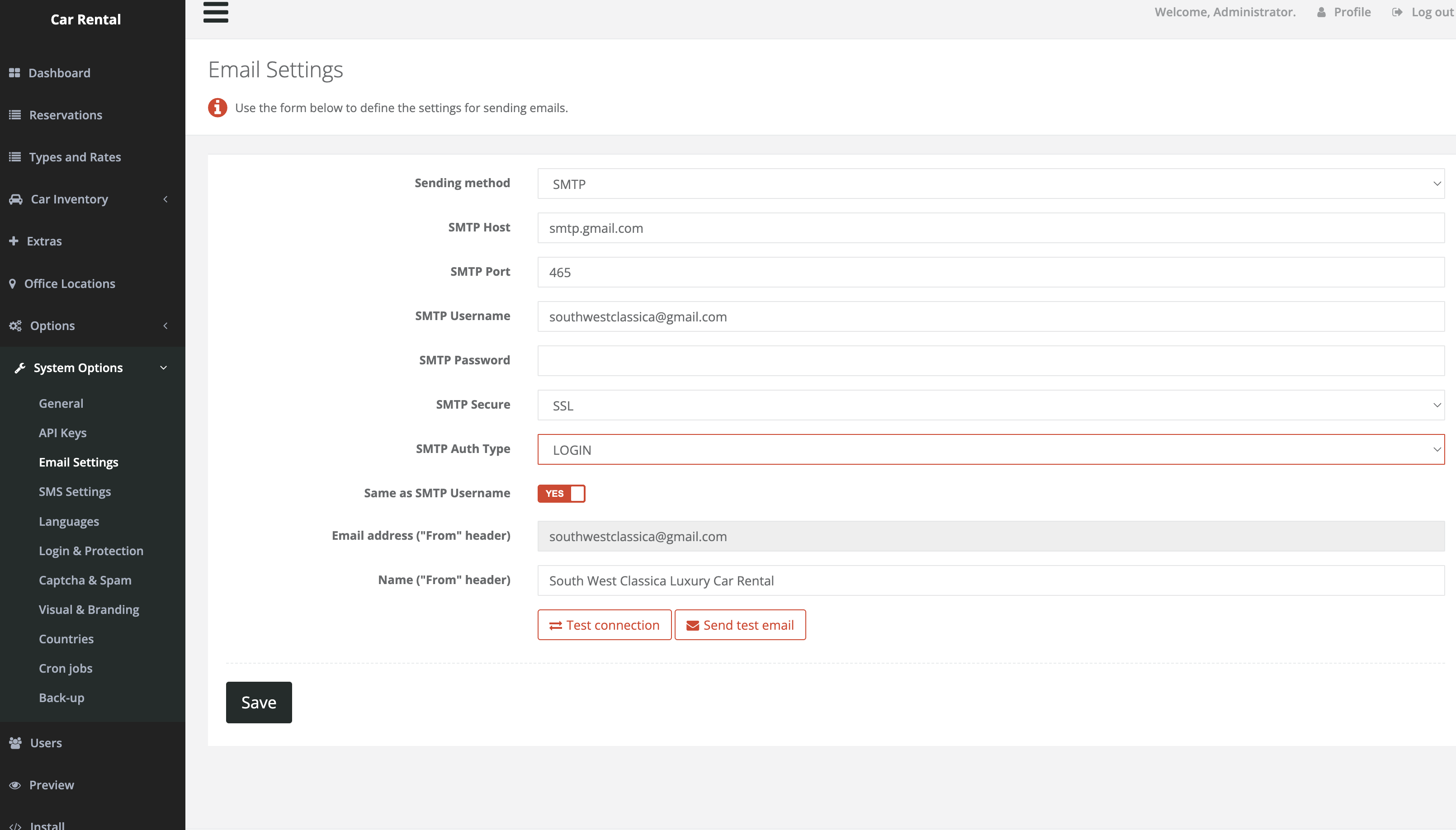The image size is (1456, 830).
Task: Click the Extras plus icon
Action: click(x=14, y=241)
